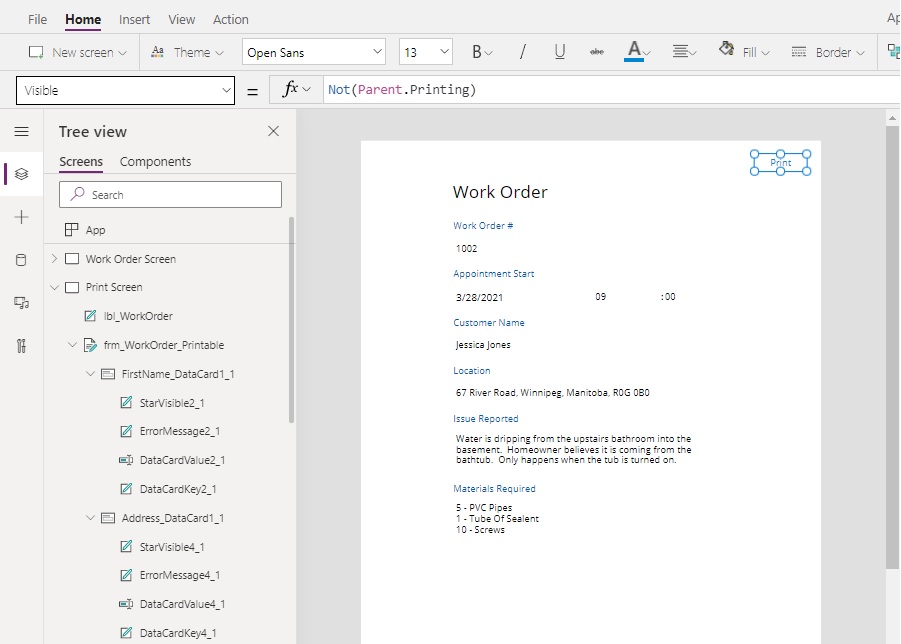The width and height of the screenshot is (901, 644).
Task: Toggle the hamburger menu in left rail
Action: [x=21, y=132]
